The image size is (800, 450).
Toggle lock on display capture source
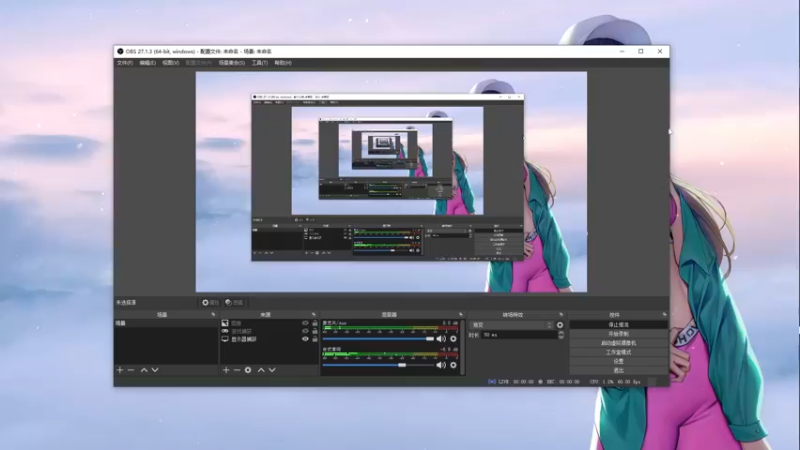tap(315, 339)
